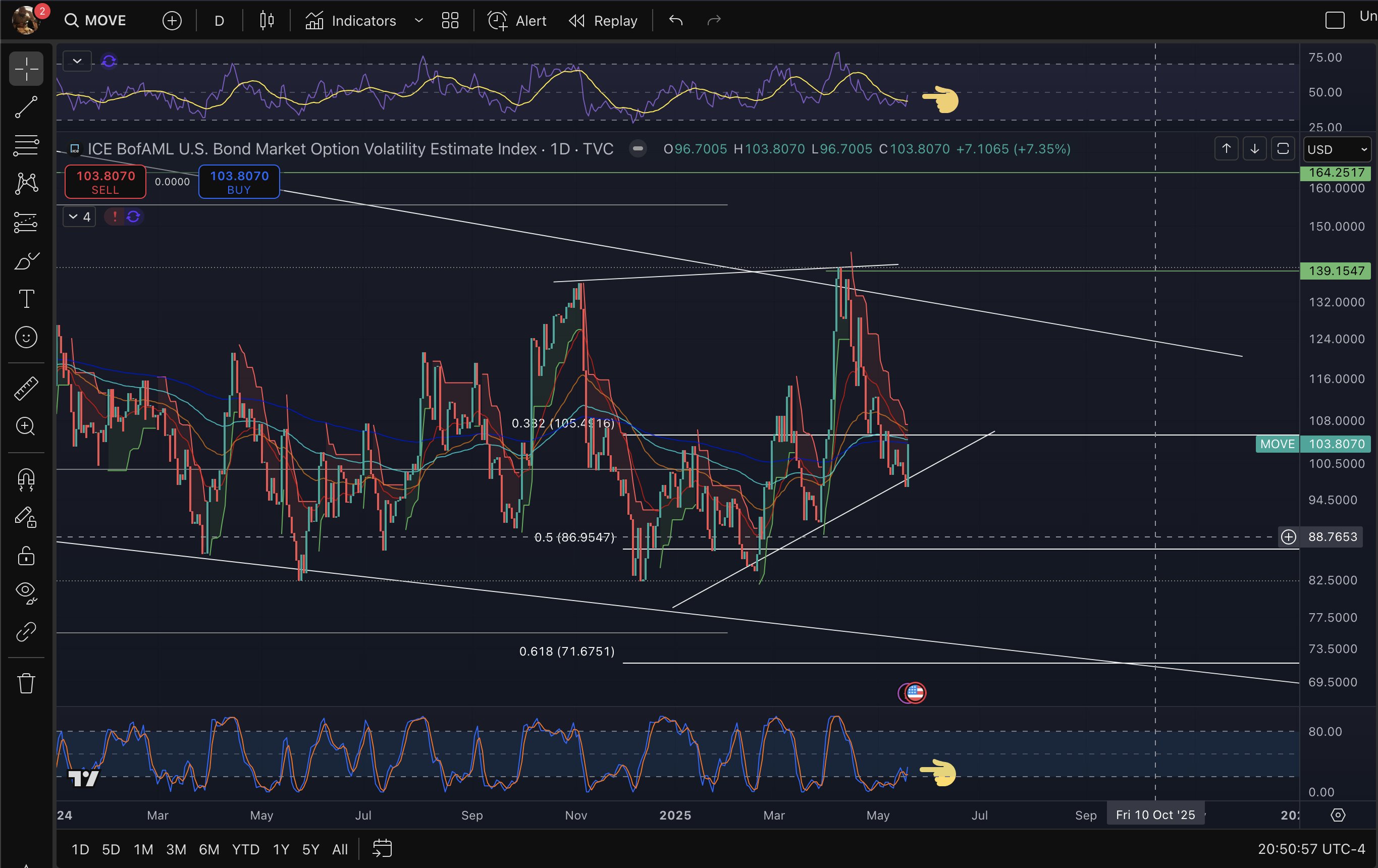Add symbol to compare with plus button
Screen dimensions: 1378x868
[172, 21]
